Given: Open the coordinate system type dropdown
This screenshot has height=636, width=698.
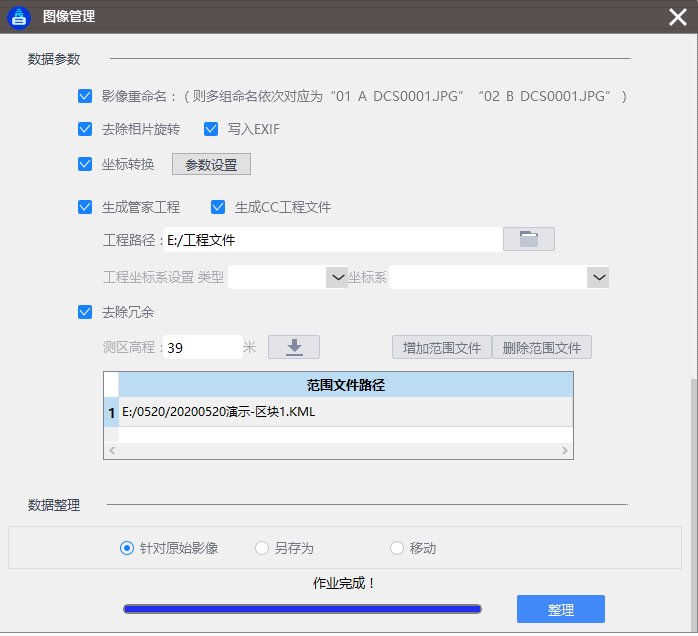Looking at the screenshot, I should click(x=336, y=277).
